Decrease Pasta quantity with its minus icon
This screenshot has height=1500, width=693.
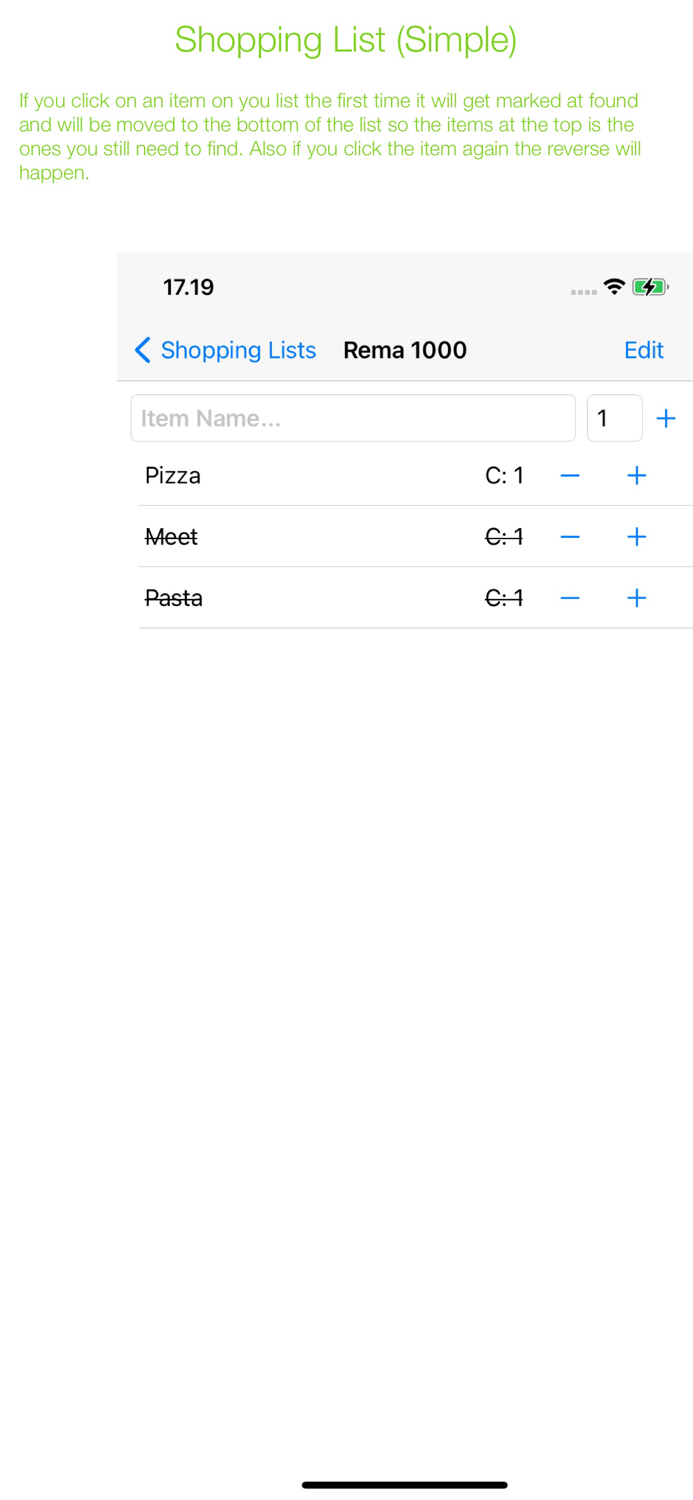pos(569,597)
